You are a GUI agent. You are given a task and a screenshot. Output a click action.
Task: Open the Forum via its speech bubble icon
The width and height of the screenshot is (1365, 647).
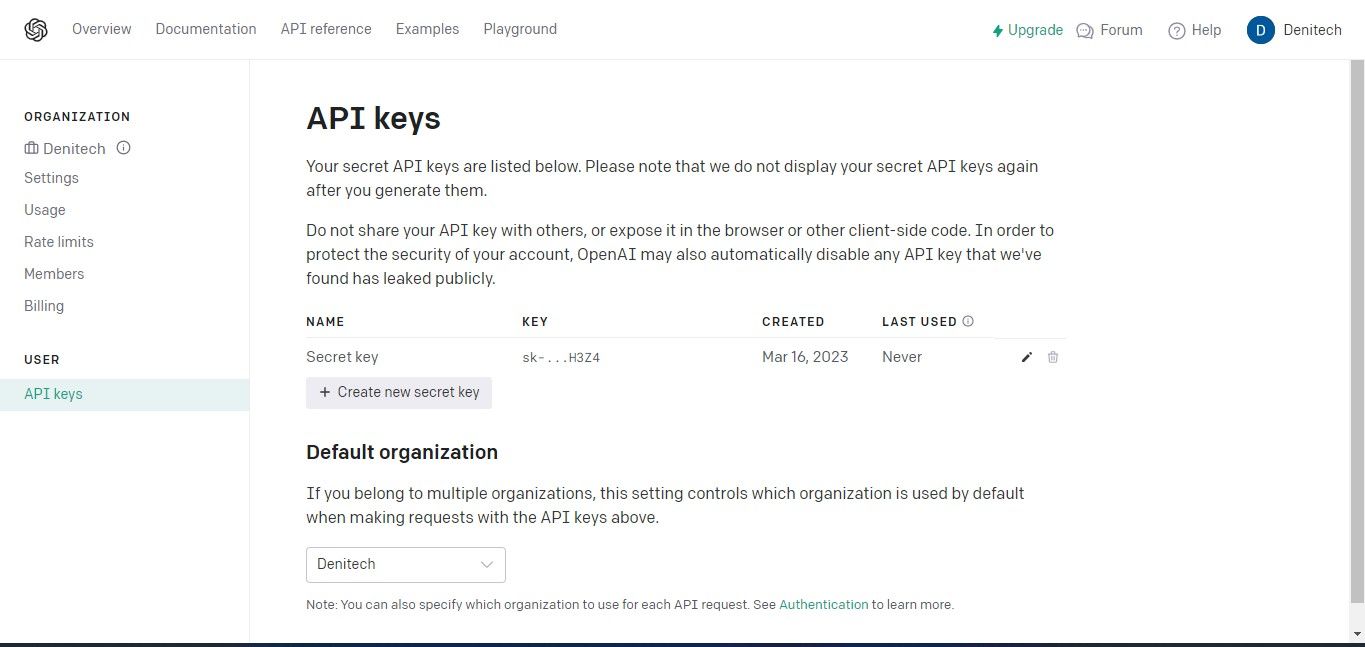pos(1084,30)
